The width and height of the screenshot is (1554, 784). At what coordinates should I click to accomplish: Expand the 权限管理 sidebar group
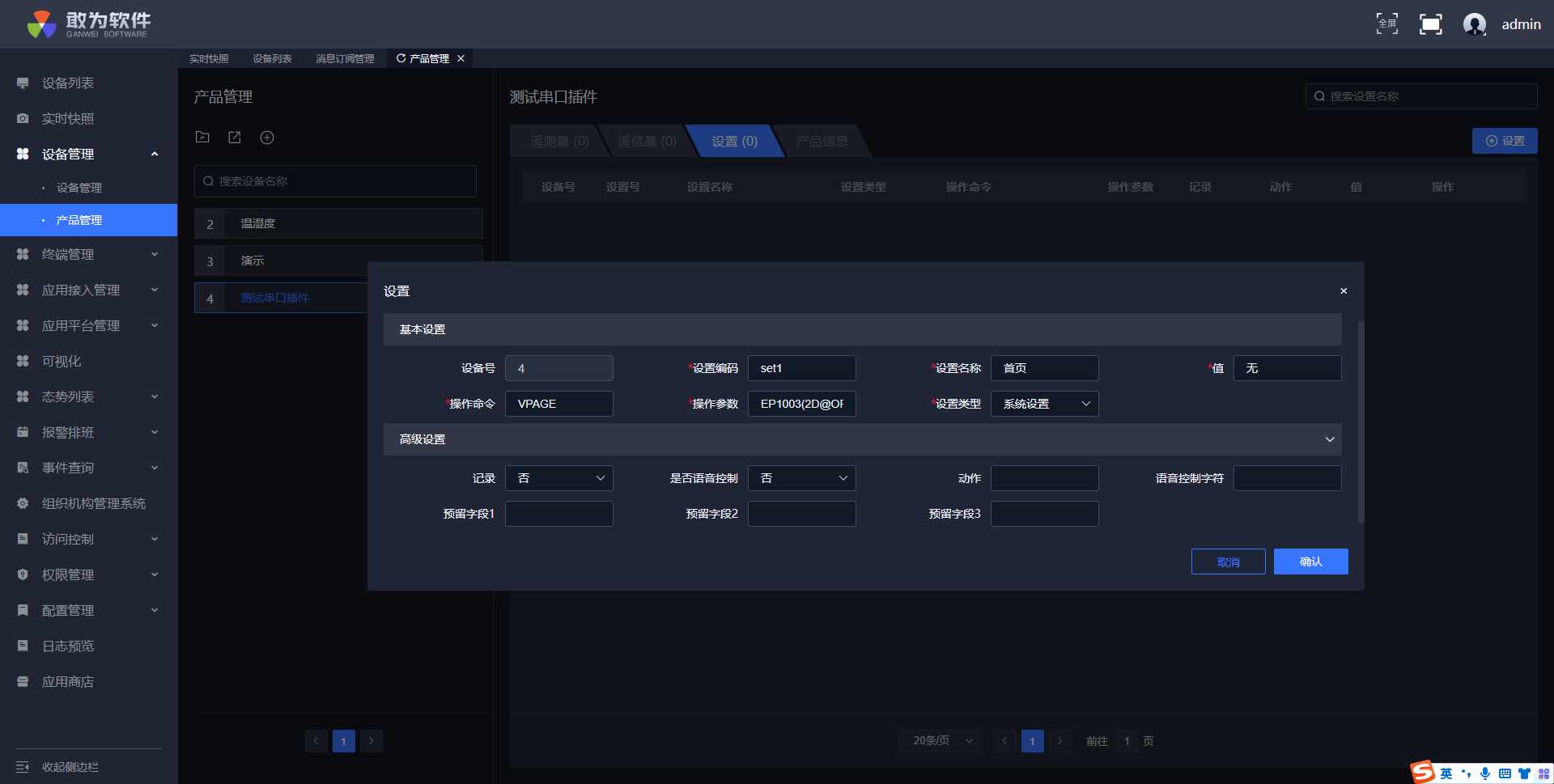pyautogui.click(x=155, y=575)
